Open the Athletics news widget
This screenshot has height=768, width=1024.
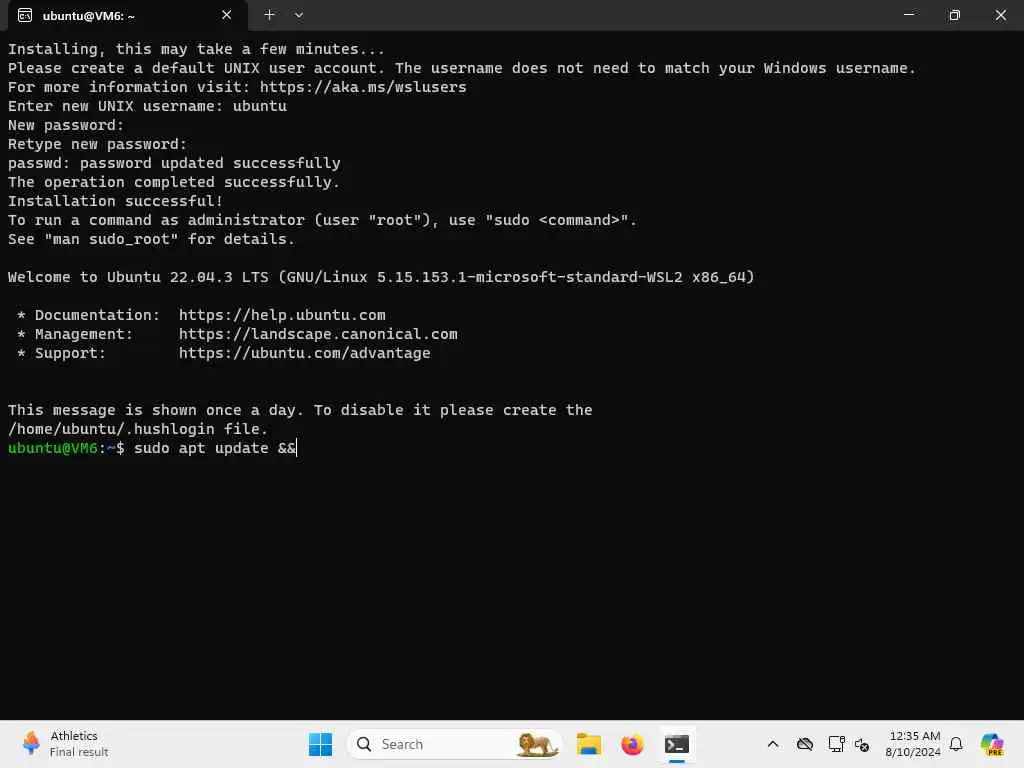click(x=65, y=744)
